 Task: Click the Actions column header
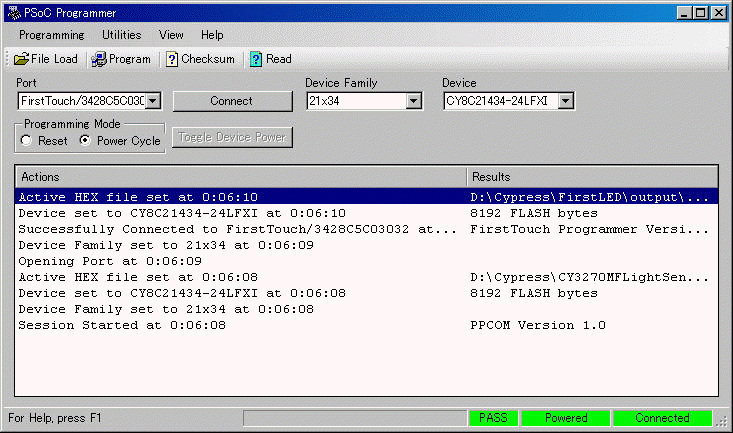click(241, 177)
